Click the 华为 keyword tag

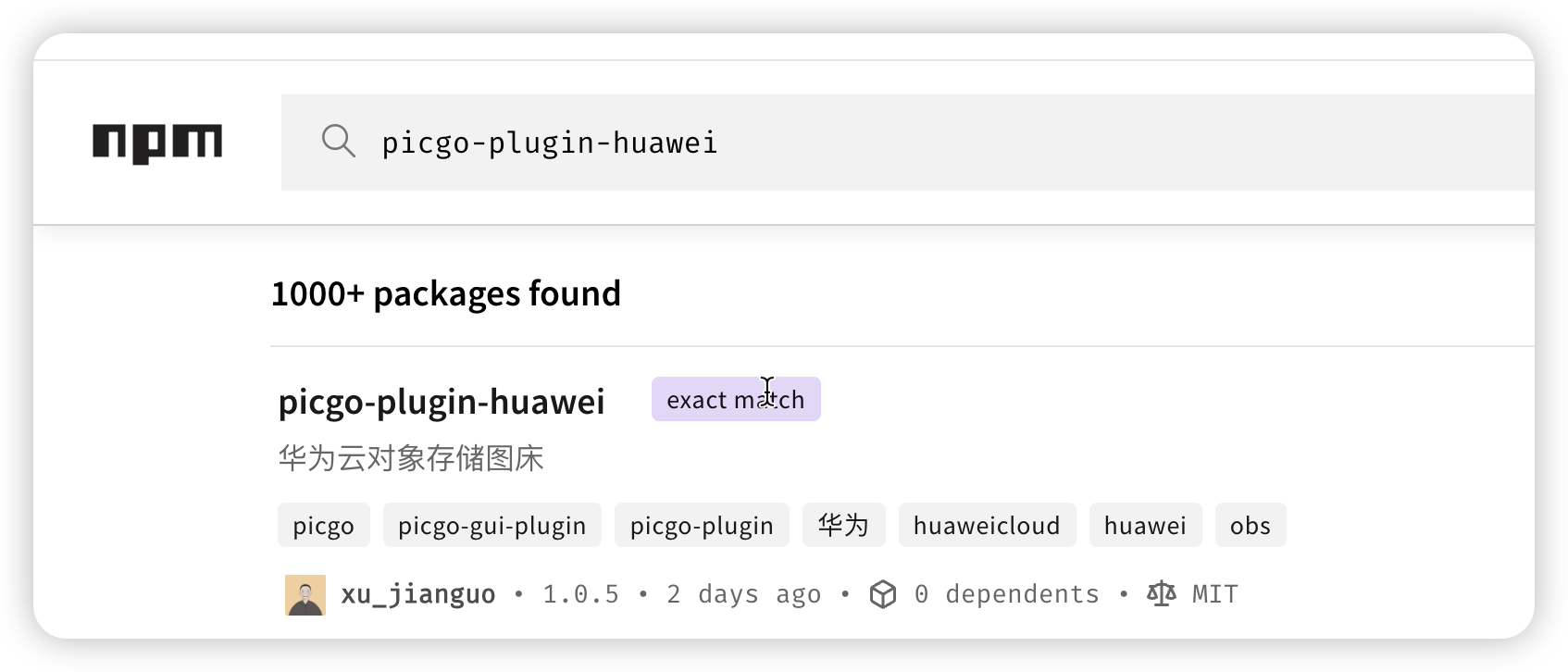click(x=843, y=525)
